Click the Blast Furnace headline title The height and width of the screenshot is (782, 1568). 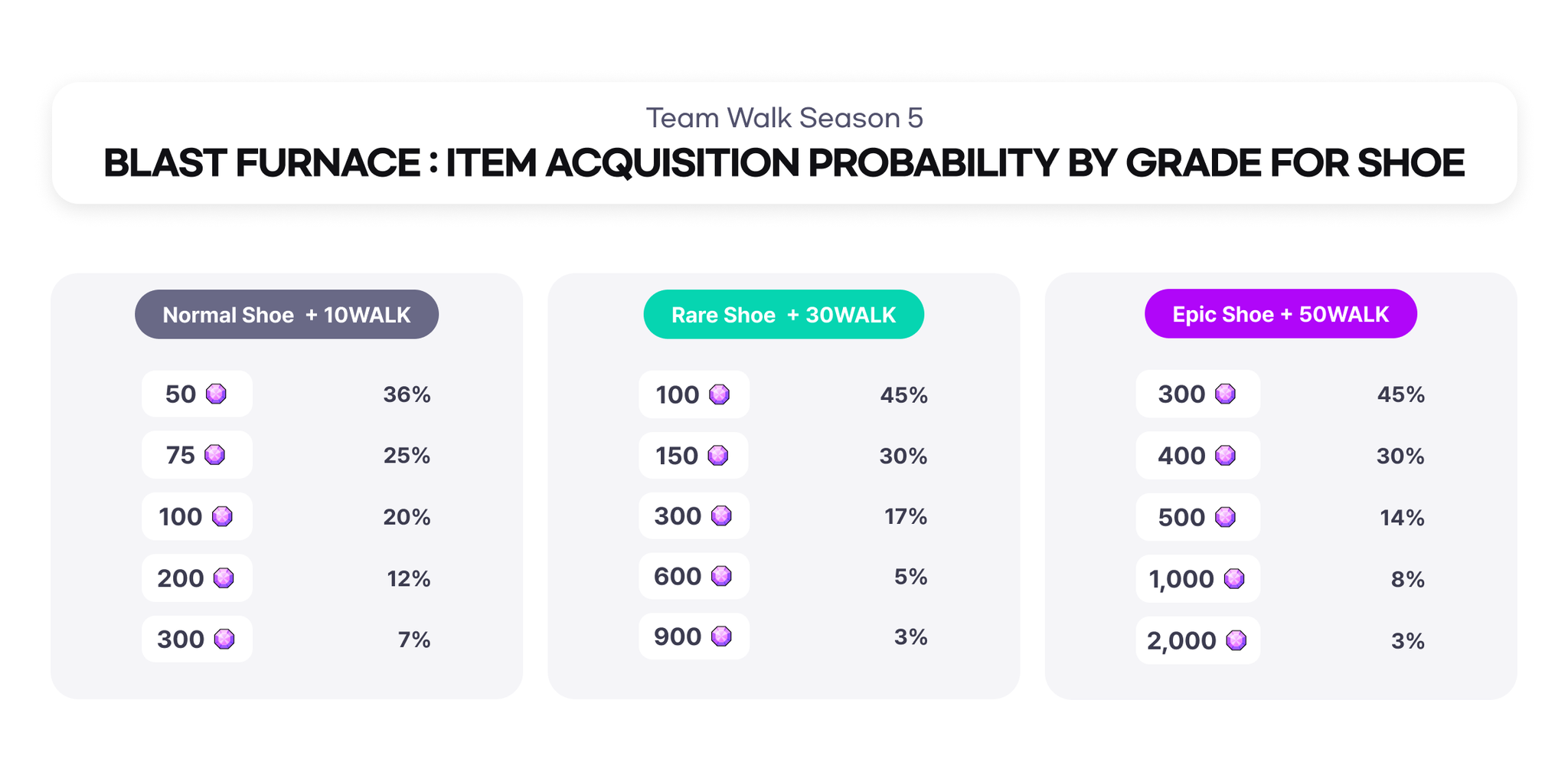pos(784,163)
